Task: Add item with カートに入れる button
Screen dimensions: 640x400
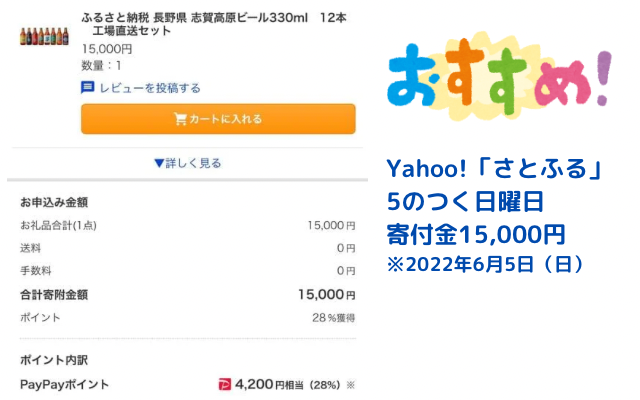Action: coord(218,119)
